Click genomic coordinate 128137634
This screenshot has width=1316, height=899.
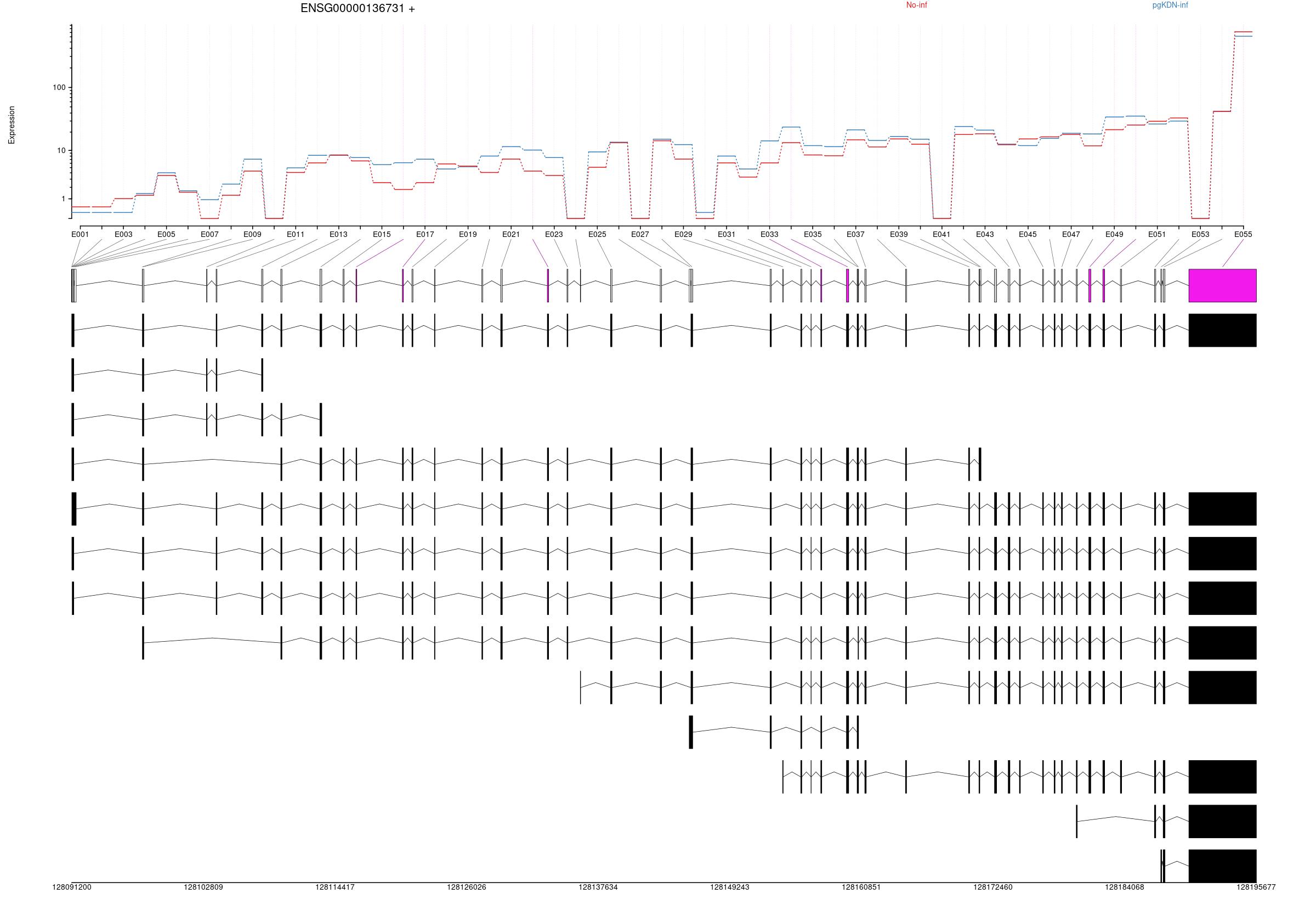tap(598, 887)
